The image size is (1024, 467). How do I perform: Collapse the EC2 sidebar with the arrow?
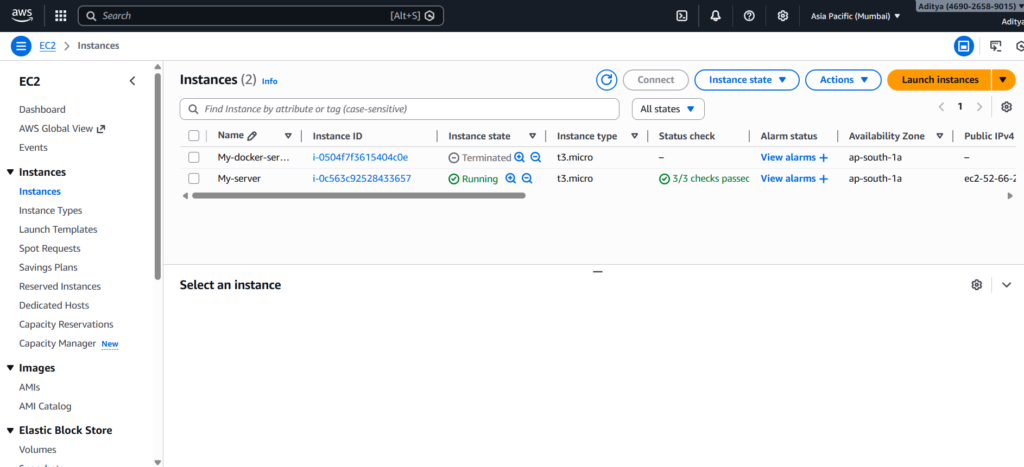click(132, 81)
